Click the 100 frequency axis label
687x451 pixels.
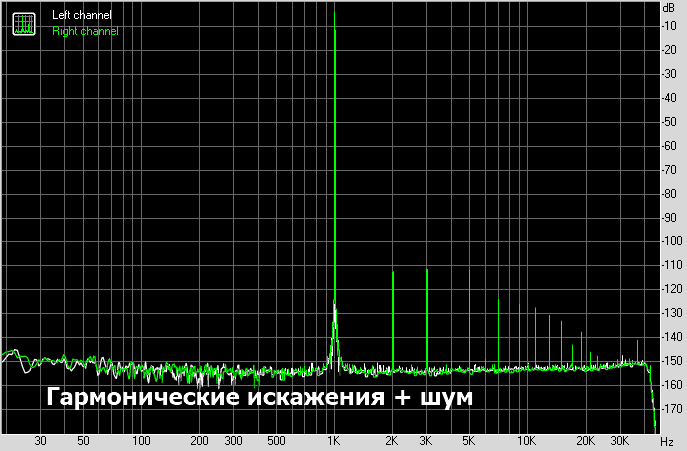tap(141, 440)
